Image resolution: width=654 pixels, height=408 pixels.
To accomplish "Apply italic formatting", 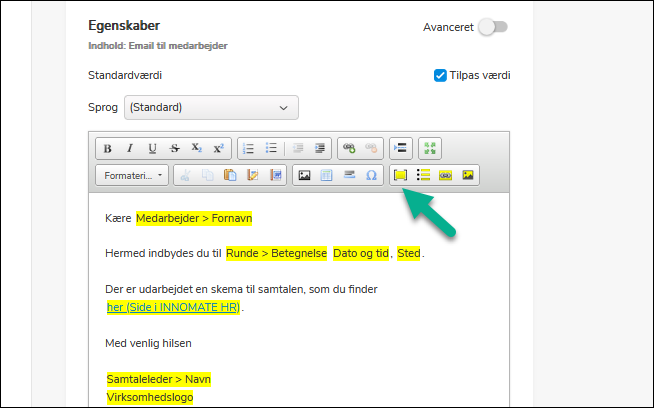I will pos(130,148).
